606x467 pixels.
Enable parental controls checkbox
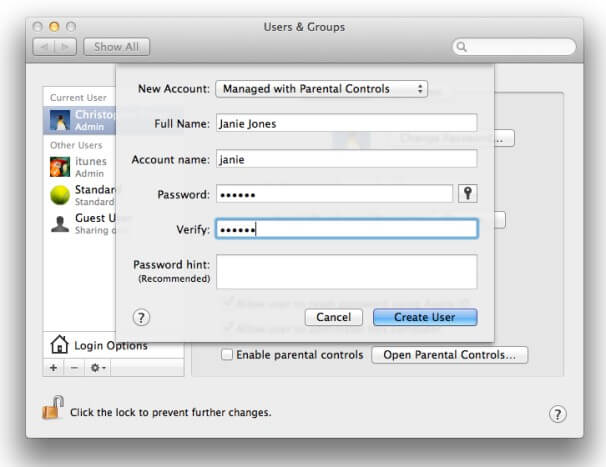(227, 355)
